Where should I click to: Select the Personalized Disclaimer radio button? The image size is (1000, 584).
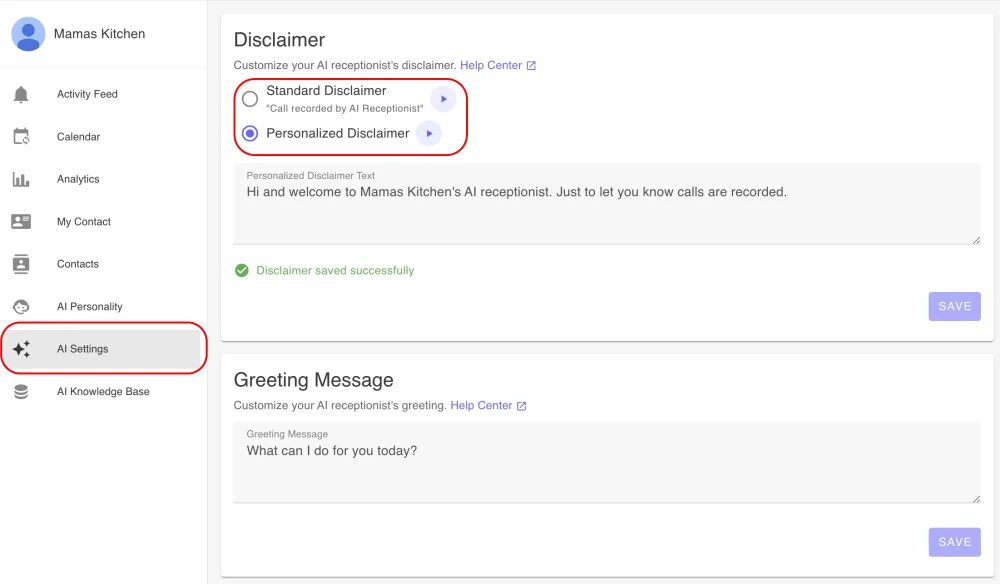250,133
